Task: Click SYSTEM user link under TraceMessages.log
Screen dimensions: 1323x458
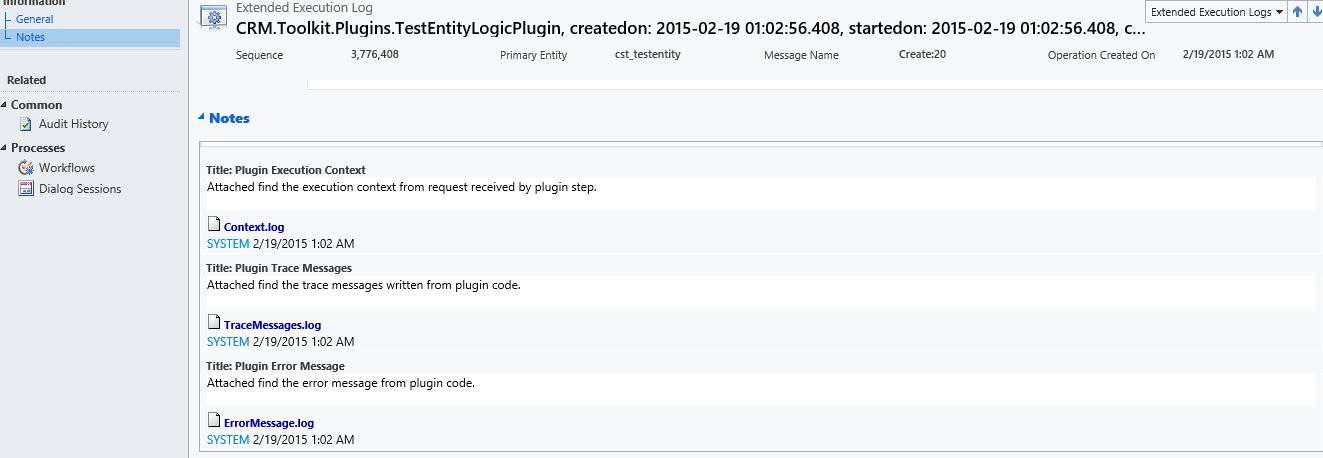Action: 228,342
